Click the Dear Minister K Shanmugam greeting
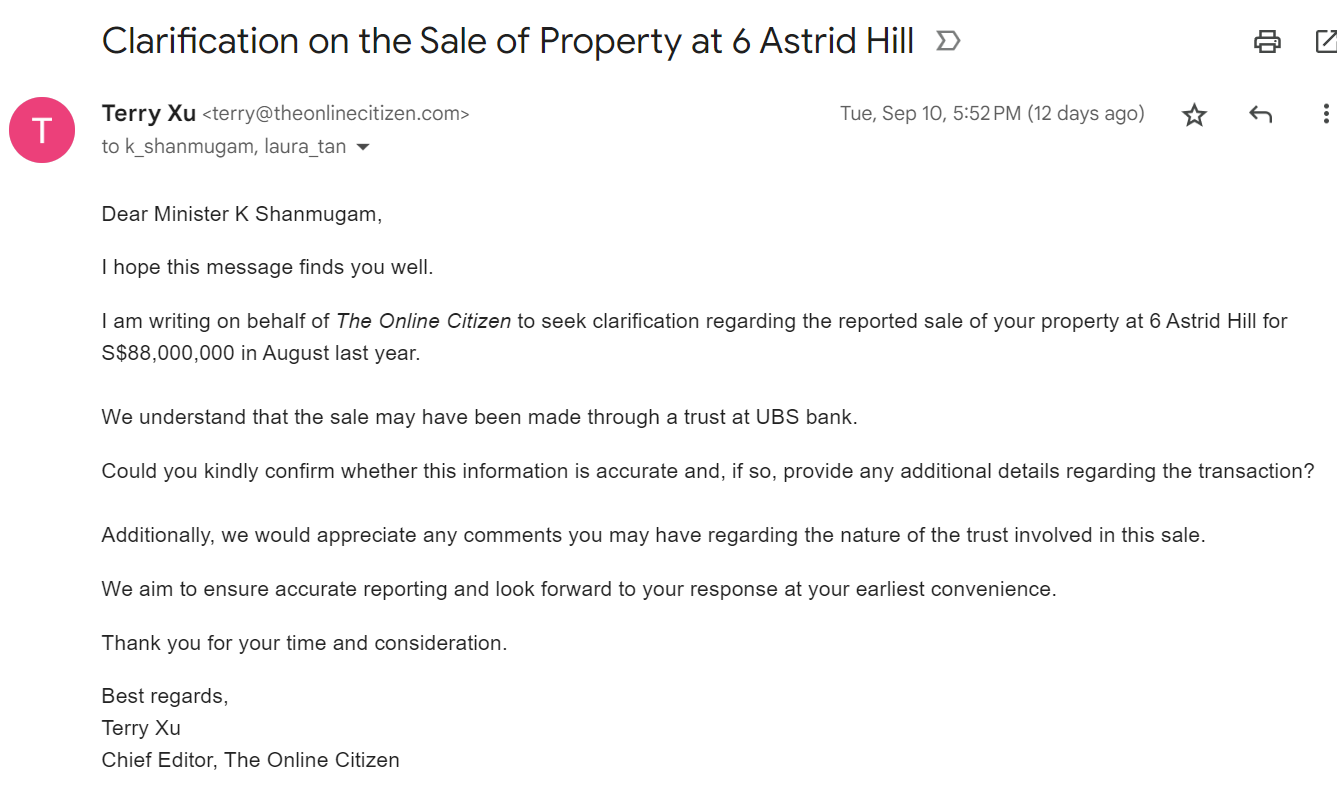 pyautogui.click(x=242, y=214)
